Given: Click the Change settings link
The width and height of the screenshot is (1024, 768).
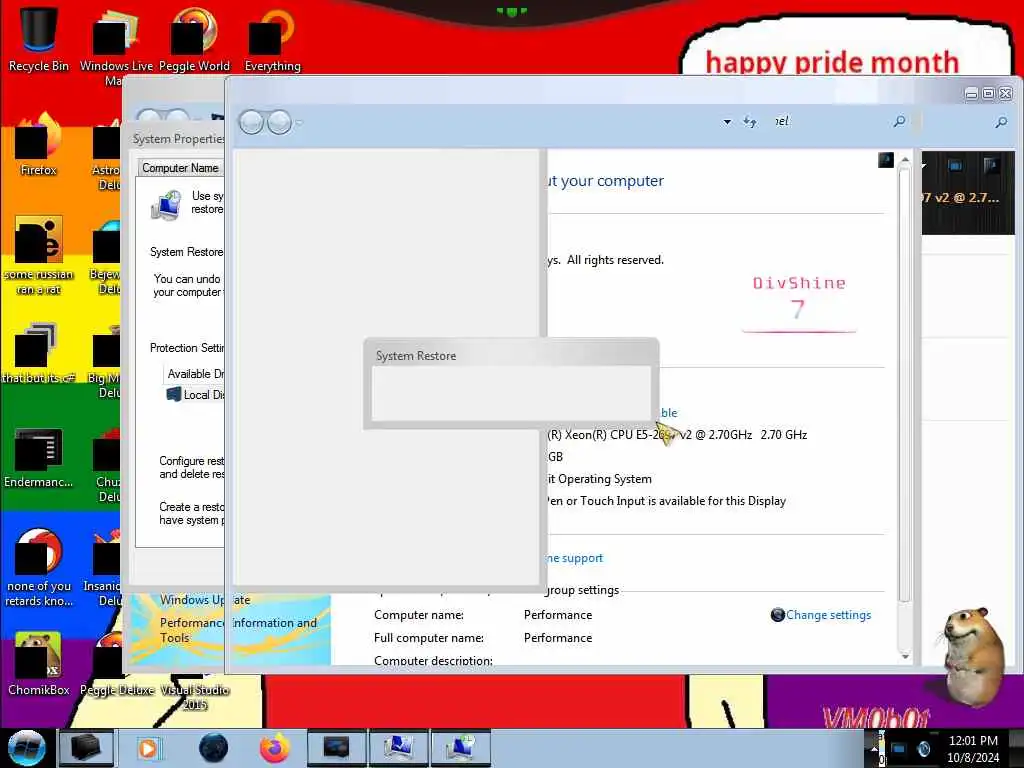Looking at the screenshot, I should 828,615.
